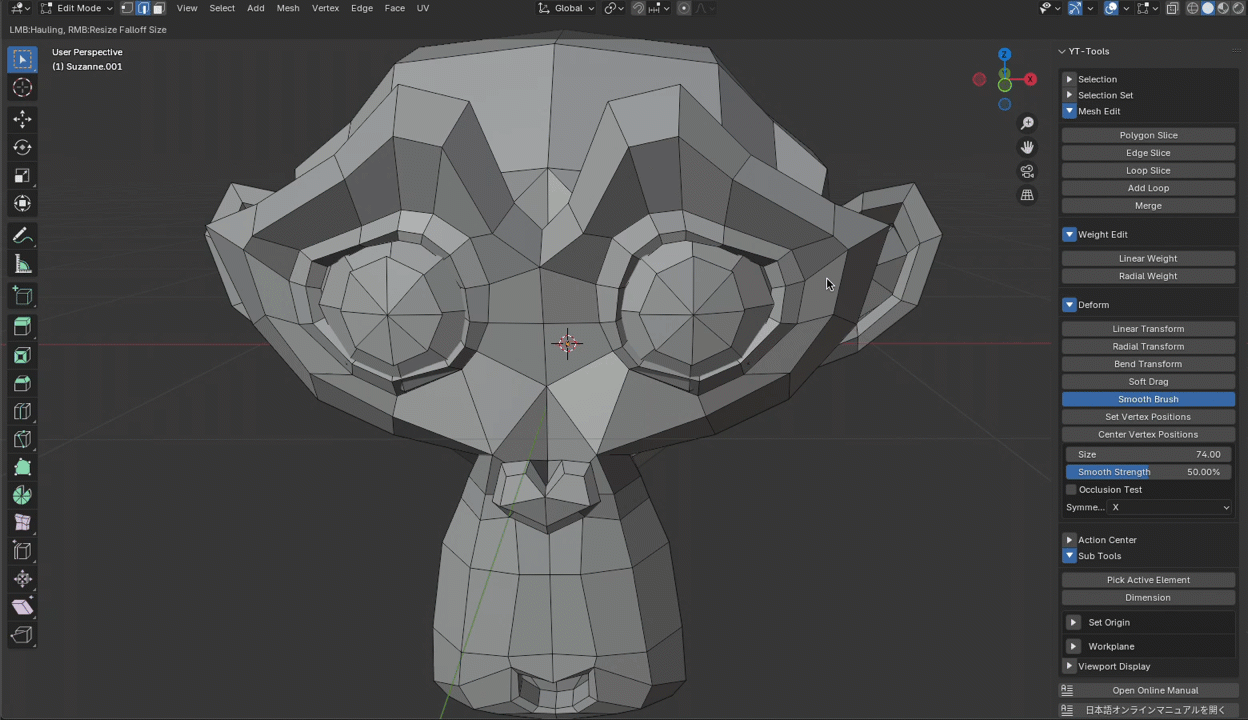Pick the Edge Slide tool
Image resolution: width=1248 pixels, height=720 pixels.
click(22, 551)
